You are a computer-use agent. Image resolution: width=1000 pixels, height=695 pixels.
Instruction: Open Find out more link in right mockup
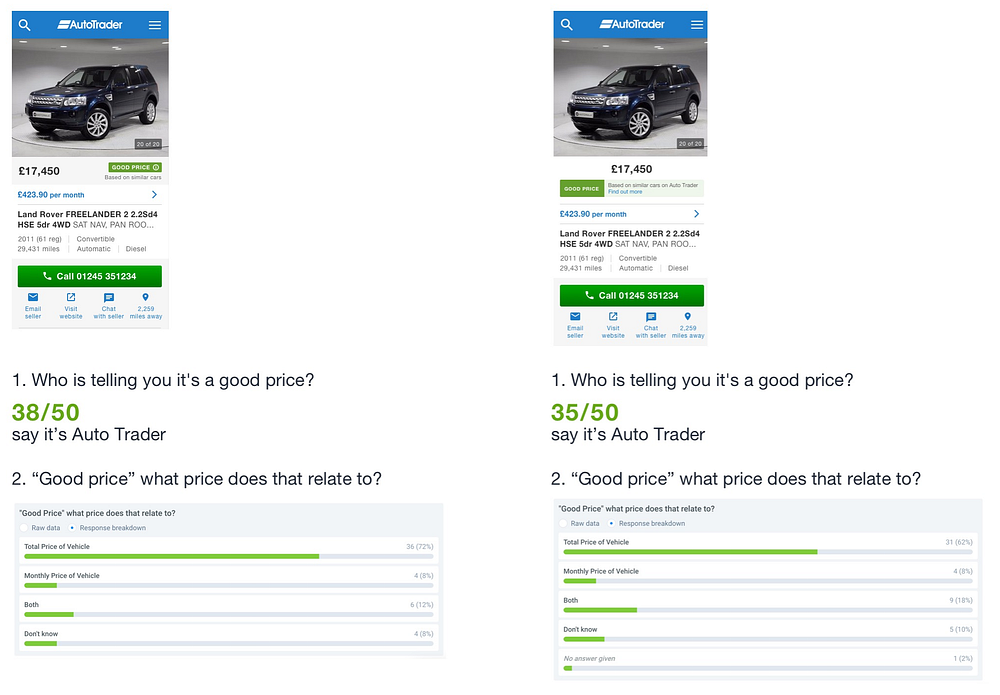point(625,192)
